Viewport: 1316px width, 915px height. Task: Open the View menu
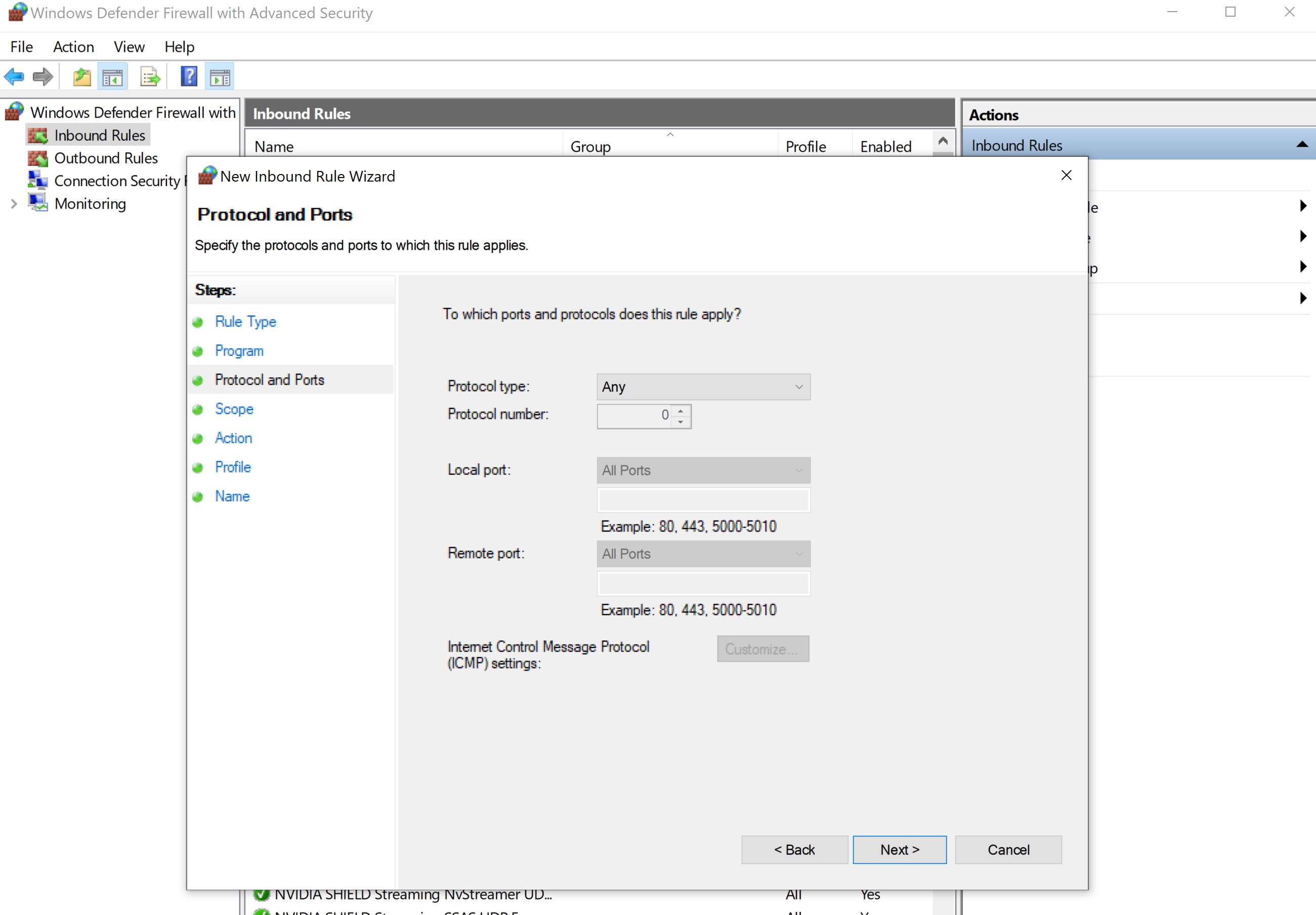(129, 47)
